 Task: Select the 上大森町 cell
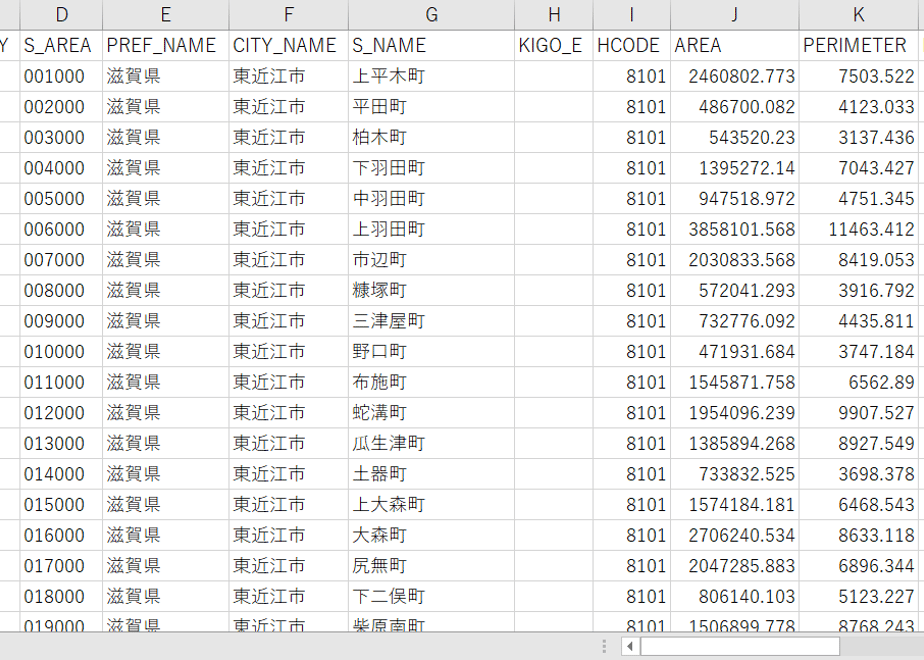[431, 504]
